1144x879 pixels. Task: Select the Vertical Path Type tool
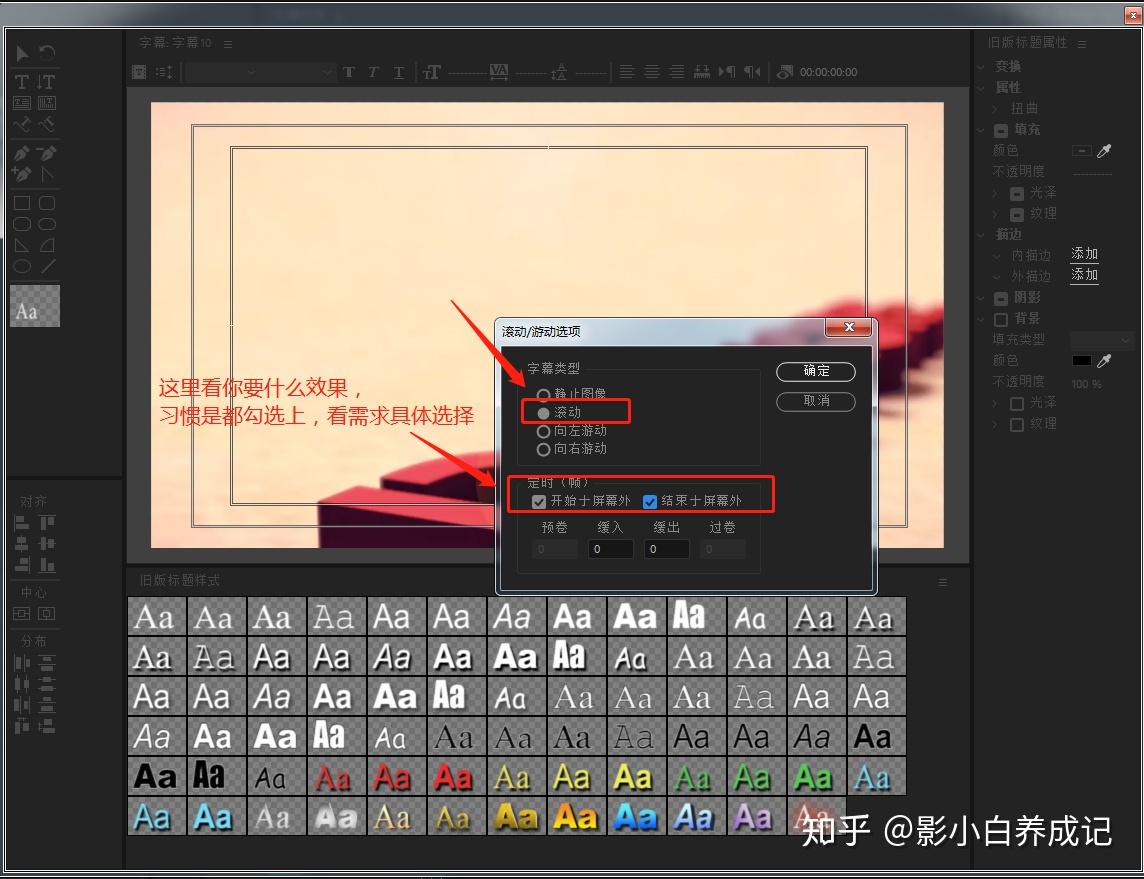[47, 124]
